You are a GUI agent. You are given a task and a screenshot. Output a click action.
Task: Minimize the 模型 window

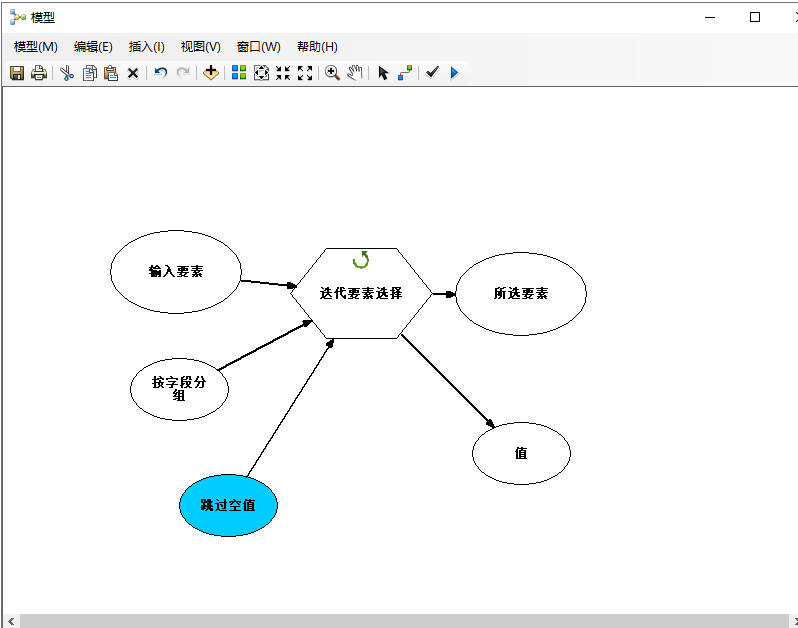pyautogui.click(x=710, y=17)
